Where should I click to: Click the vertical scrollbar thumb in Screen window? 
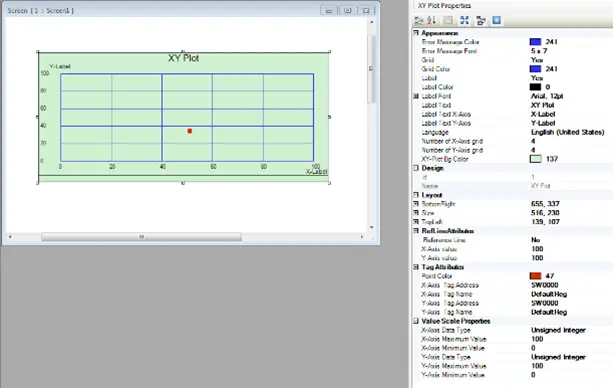click(x=371, y=69)
